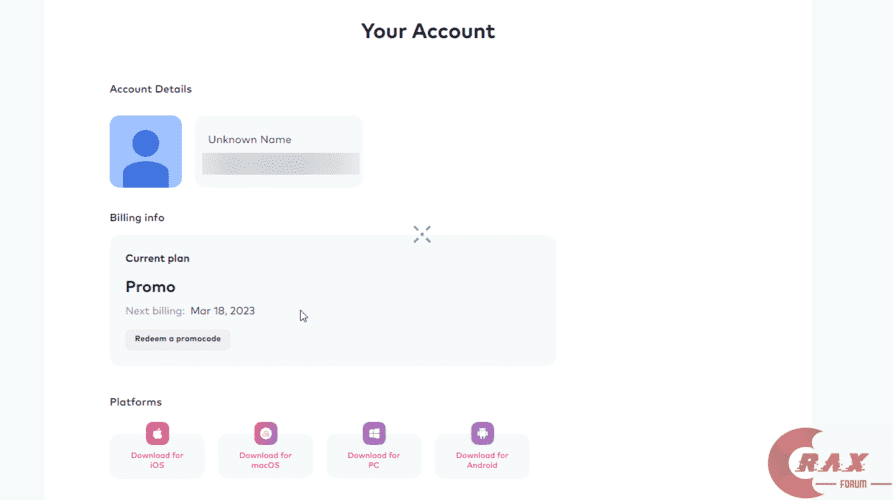Select the Promo plan name
Screen dimensions: 893x500
coord(150,287)
